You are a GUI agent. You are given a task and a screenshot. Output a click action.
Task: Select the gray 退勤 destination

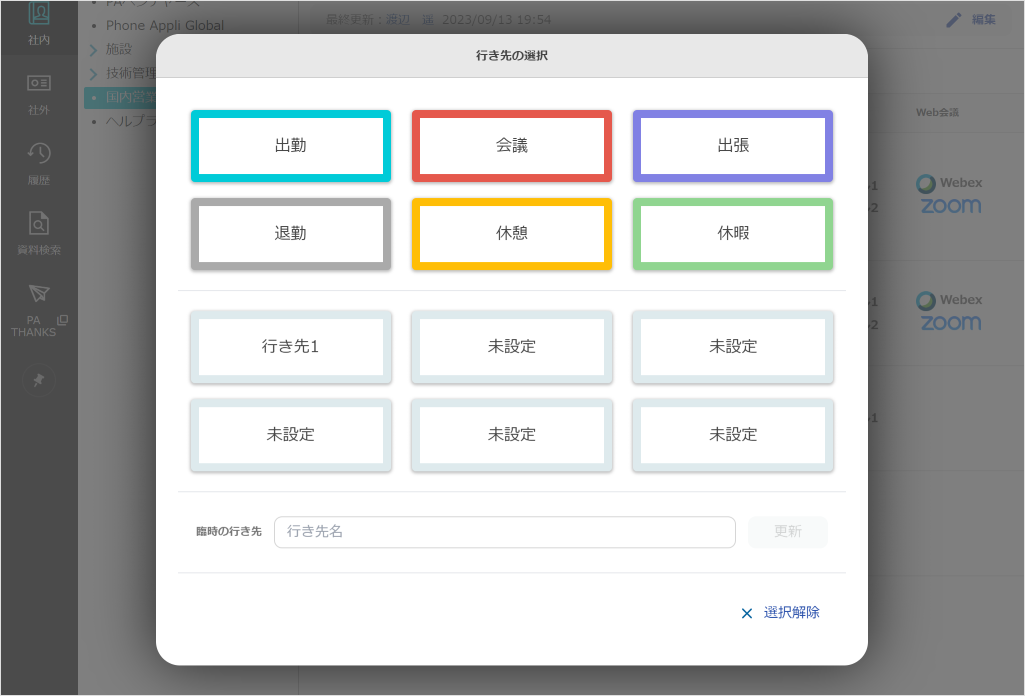click(x=291, y=234)
